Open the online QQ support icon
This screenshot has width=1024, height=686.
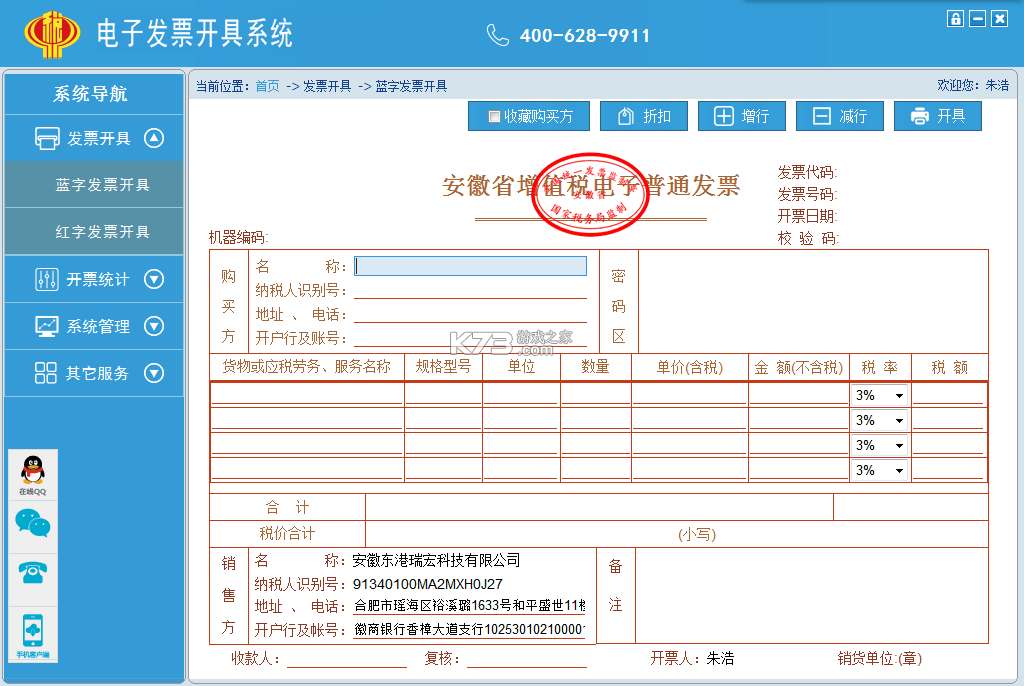click(33, 475)
